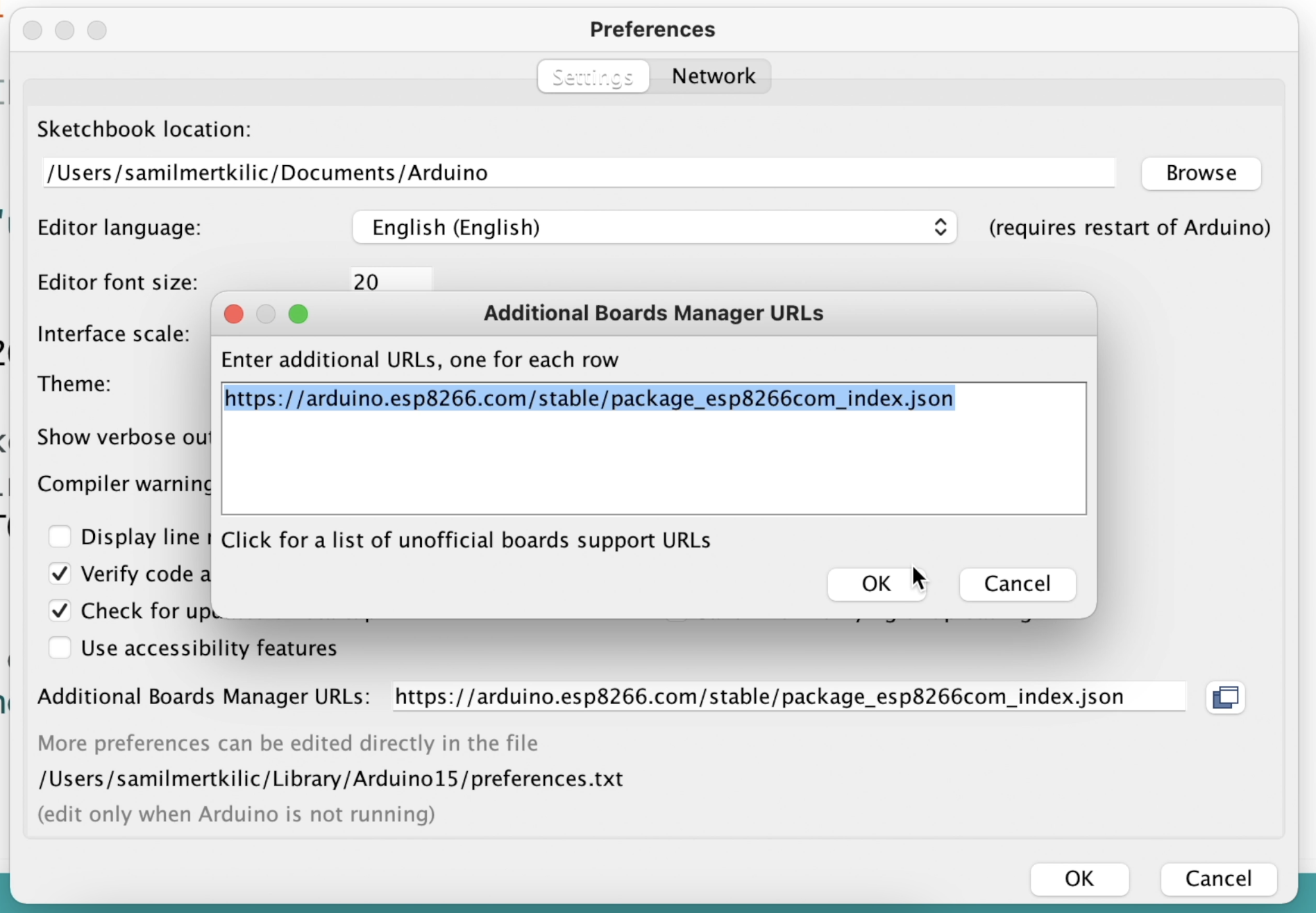Uncheck Verify code after upload checkbox

pos(60,574)
